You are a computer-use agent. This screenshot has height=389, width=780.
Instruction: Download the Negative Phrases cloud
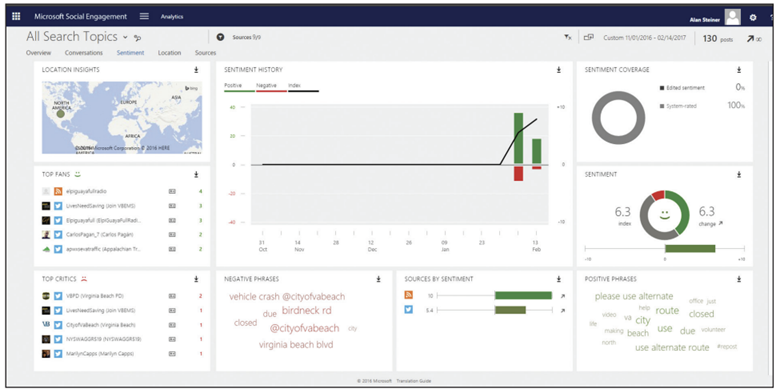tap(378, 279)
